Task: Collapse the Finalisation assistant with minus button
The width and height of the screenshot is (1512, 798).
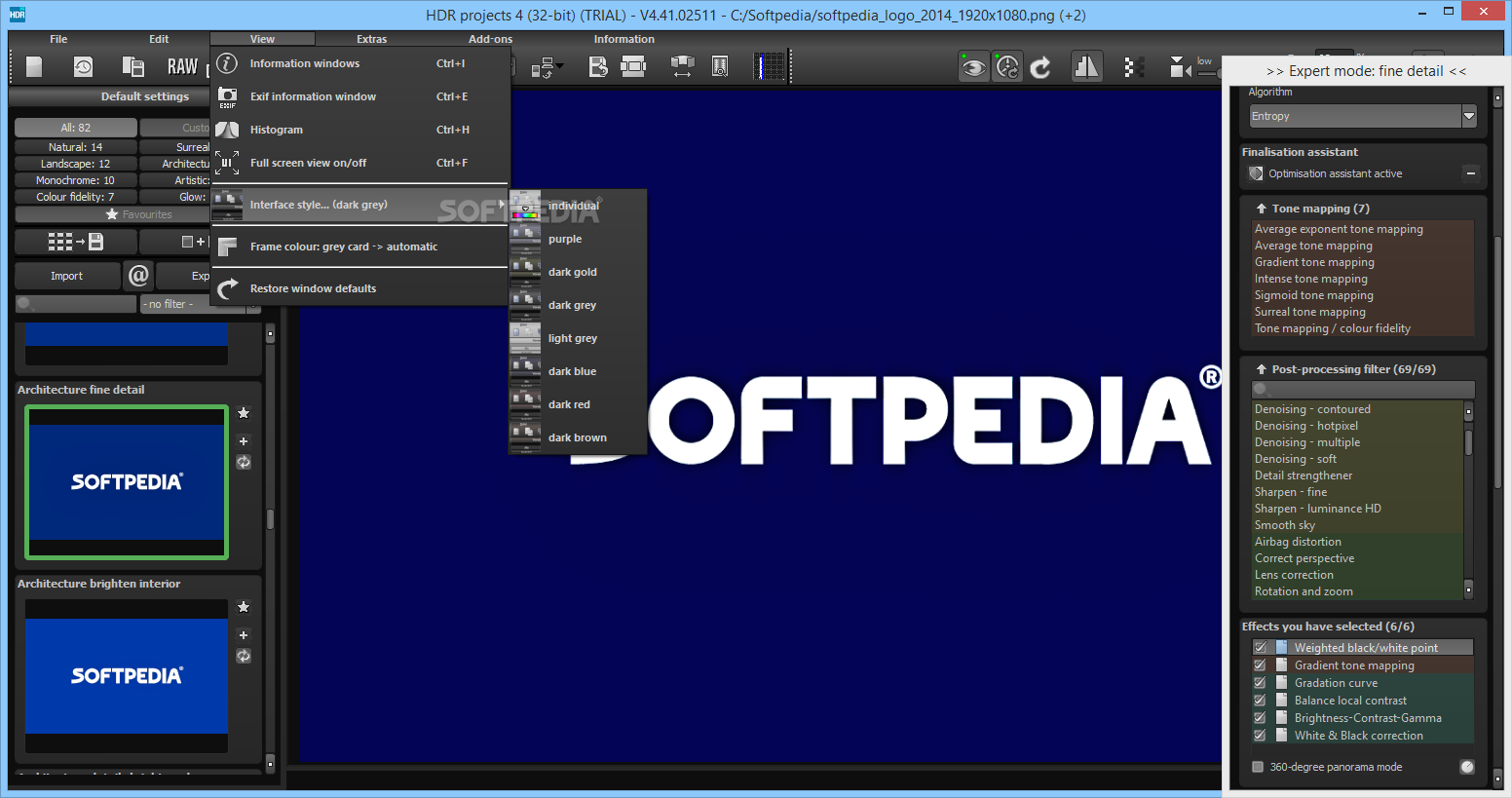Action: pyautogui.click(x=1471, y=173)
